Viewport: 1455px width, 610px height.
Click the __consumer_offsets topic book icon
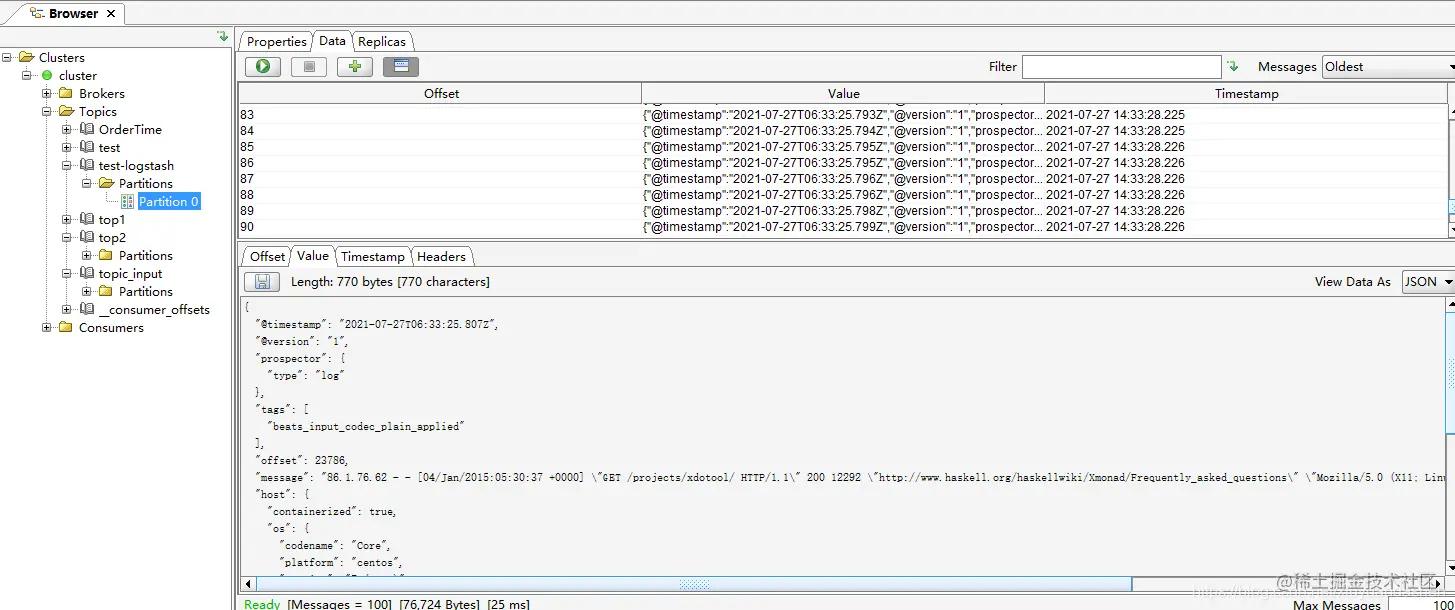pos(87,309)
